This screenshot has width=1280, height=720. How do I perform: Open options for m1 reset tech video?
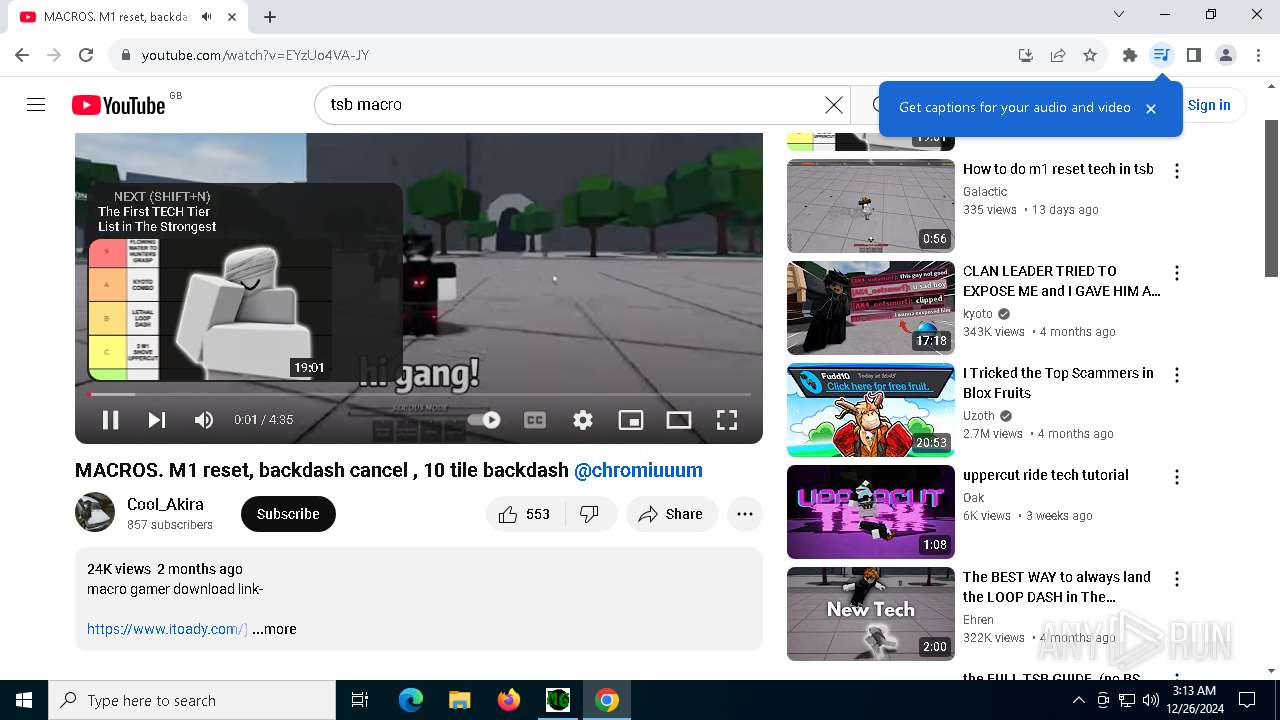click(x=1177, y=171)
